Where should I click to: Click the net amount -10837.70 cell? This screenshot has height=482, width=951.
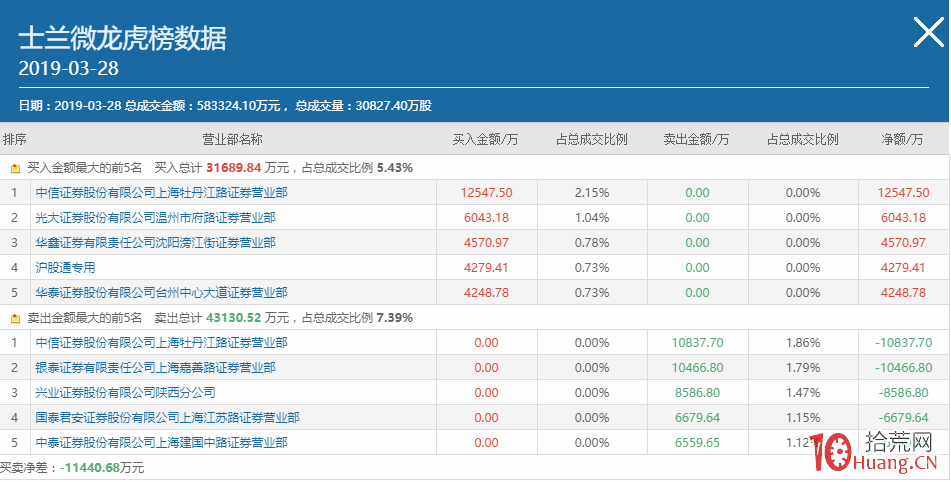pos(904,343)
